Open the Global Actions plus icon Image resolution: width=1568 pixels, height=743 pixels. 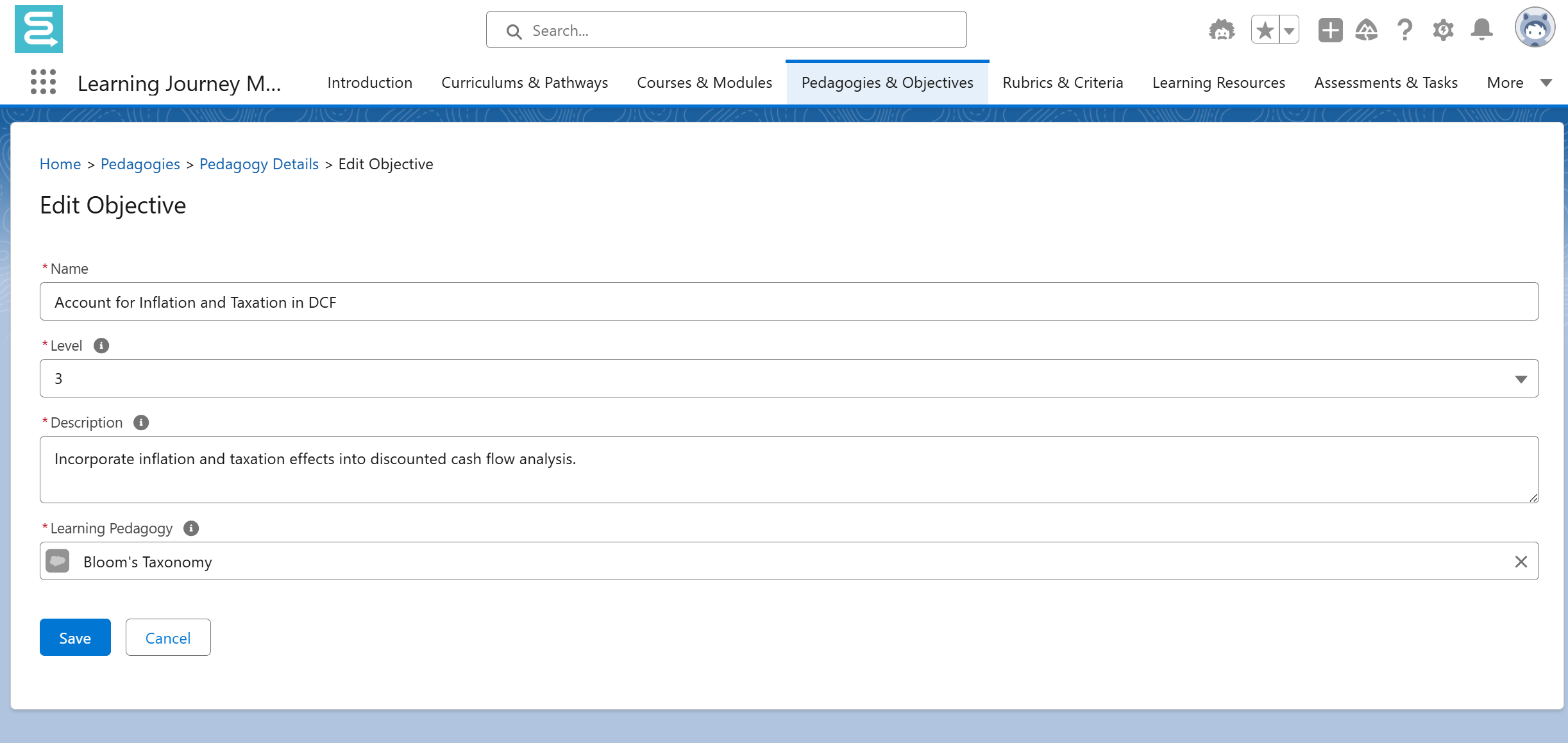[x=1330, y=30]
